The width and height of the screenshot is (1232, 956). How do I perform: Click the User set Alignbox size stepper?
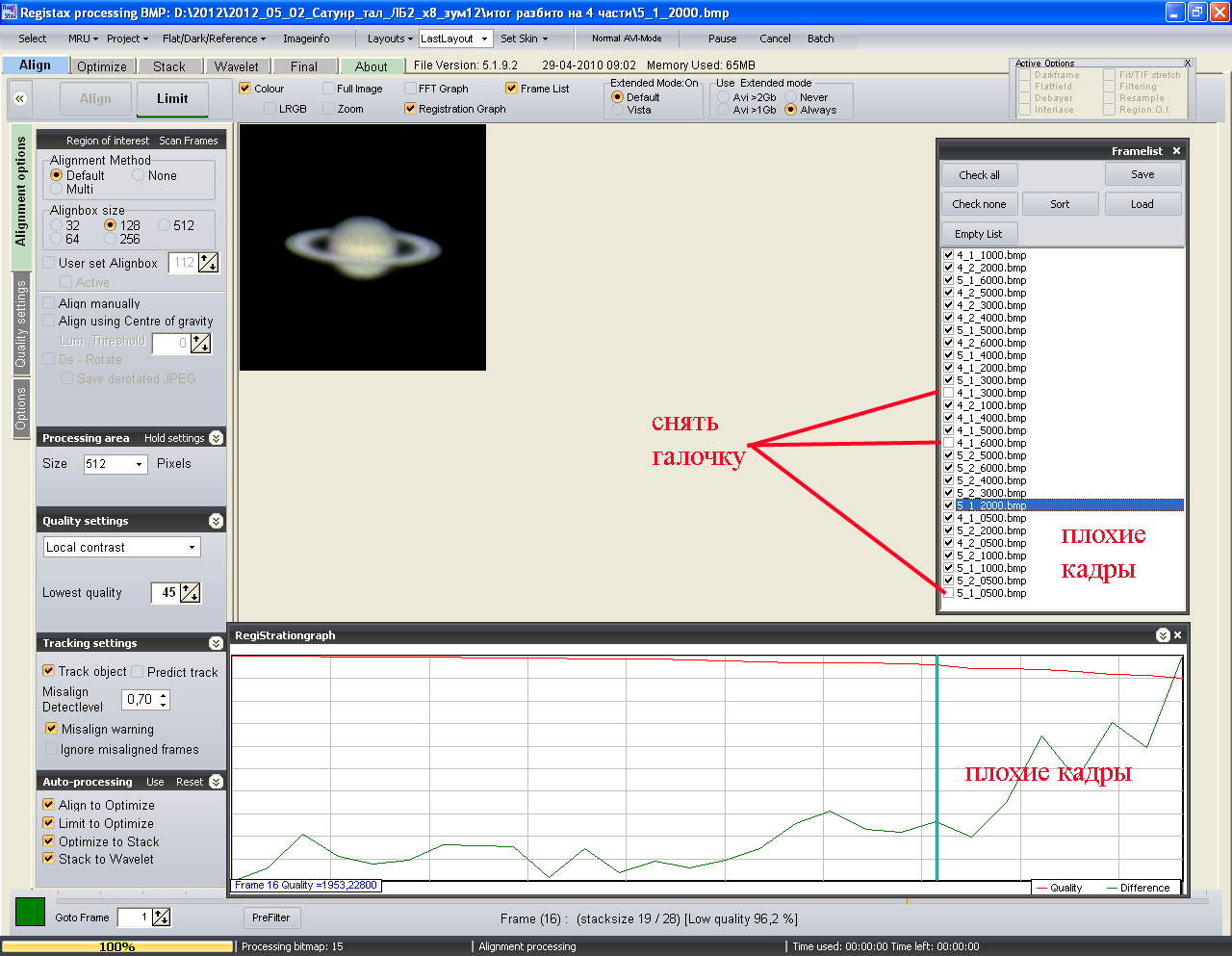point(208,263)
